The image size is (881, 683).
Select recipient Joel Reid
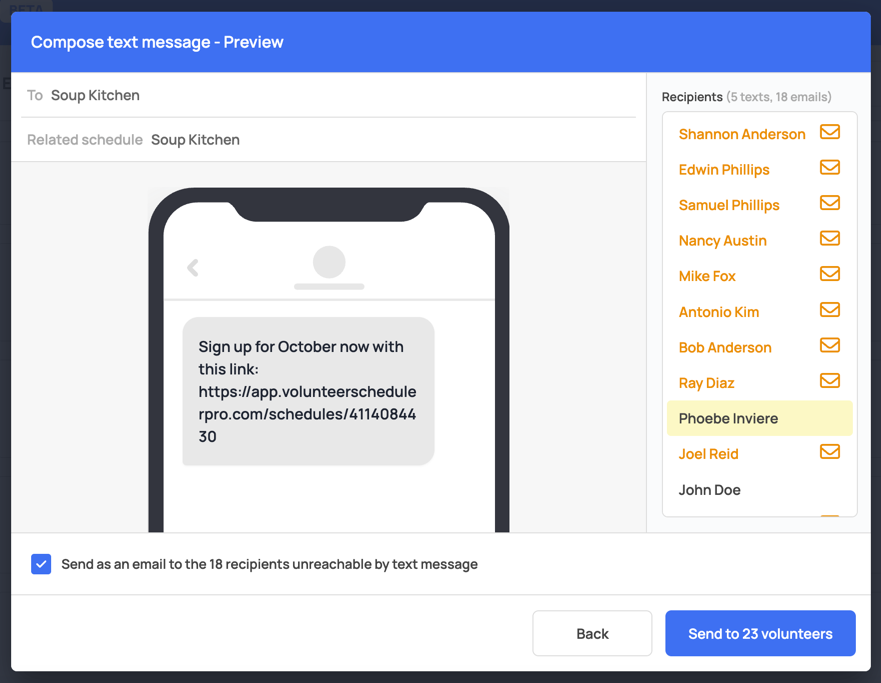[709, 454]
